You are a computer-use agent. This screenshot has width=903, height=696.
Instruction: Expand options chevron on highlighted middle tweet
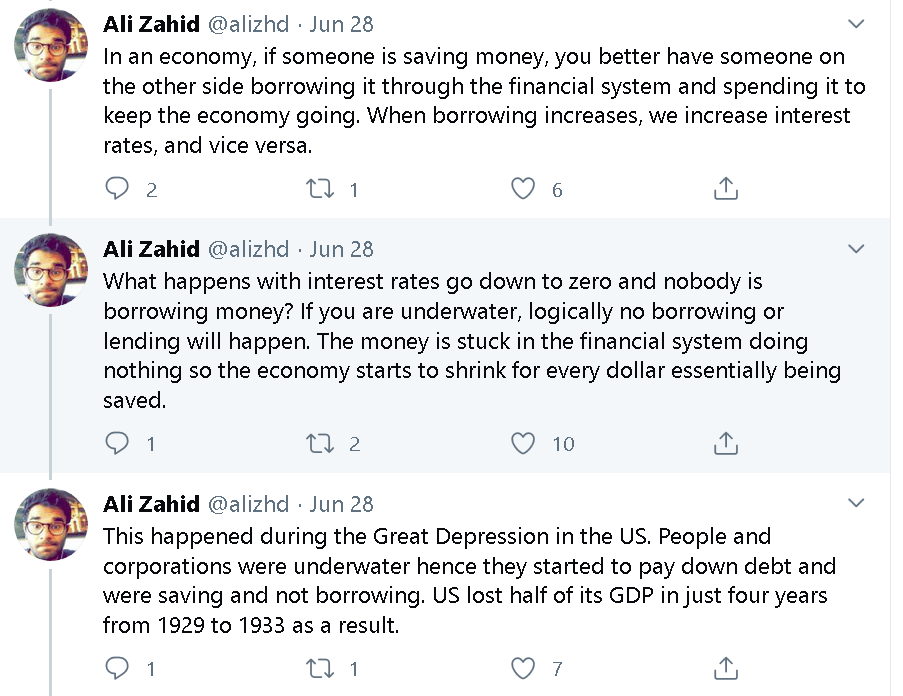point(856,249)
